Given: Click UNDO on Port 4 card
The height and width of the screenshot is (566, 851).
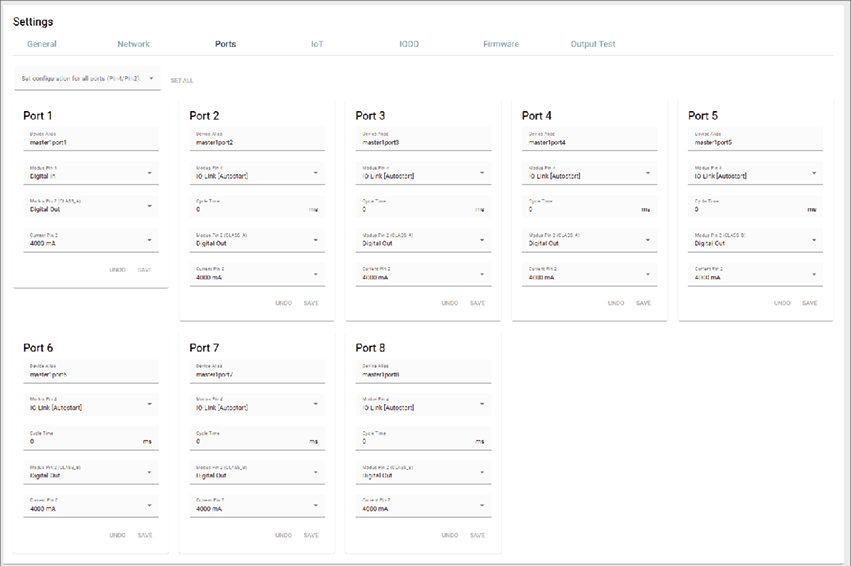Looking at the screenshot, I should coord(615,303).
